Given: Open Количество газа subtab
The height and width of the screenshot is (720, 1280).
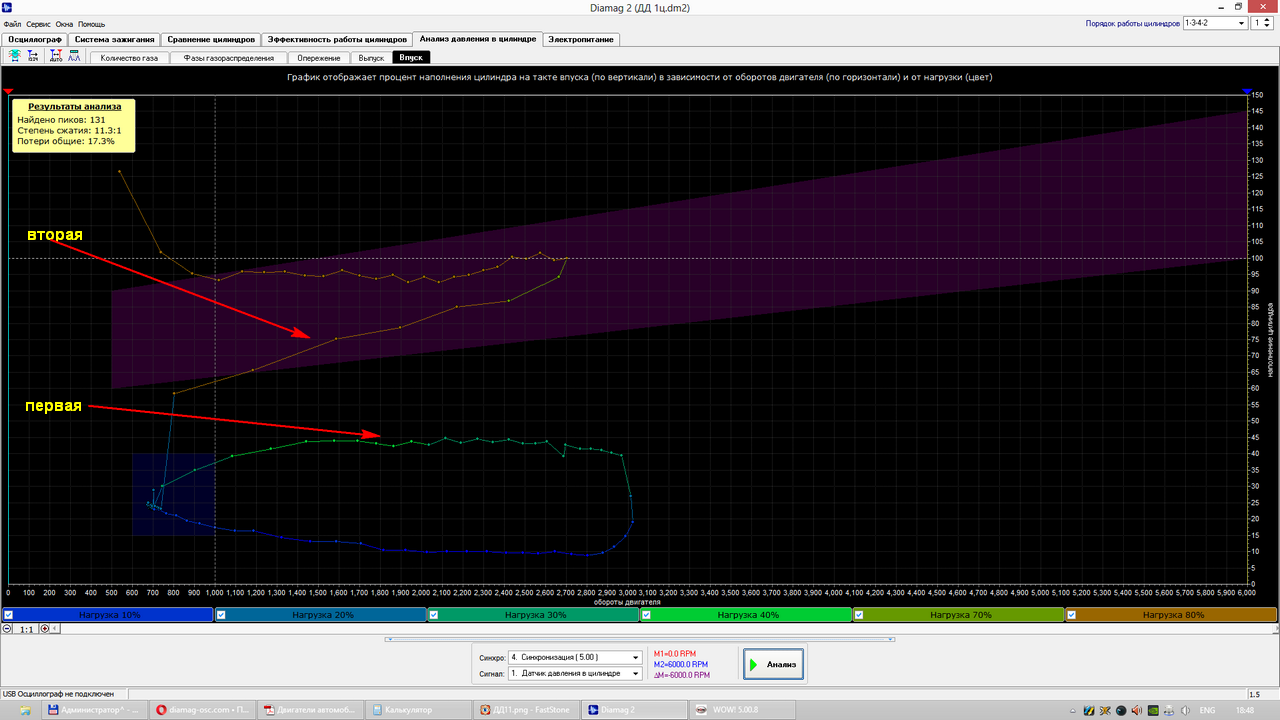Looking at the screenshot, I should [x=129, y=58].
